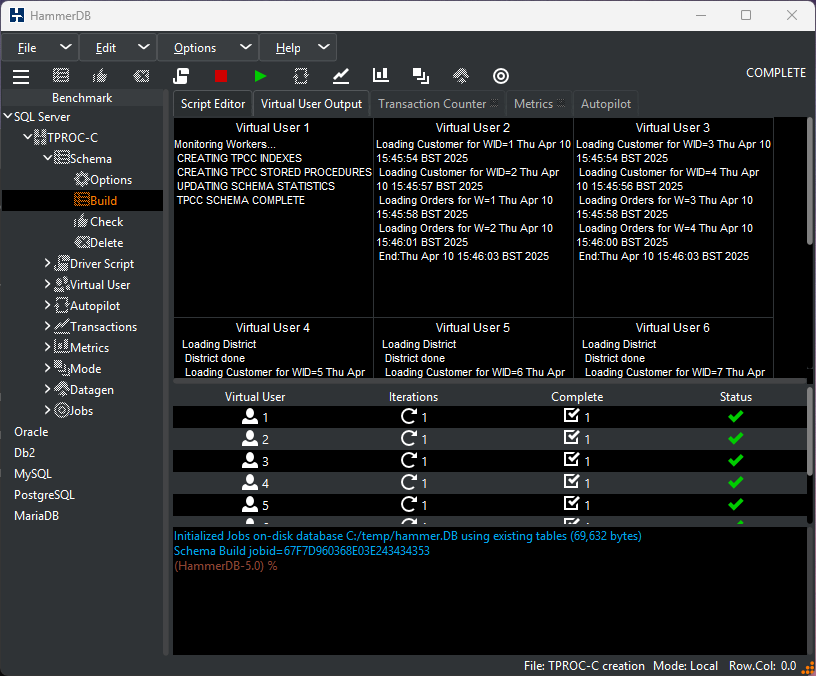The height and width of the screenshot is (676, 816).
Task: Run virtual users with green play button
Action: 260,76
